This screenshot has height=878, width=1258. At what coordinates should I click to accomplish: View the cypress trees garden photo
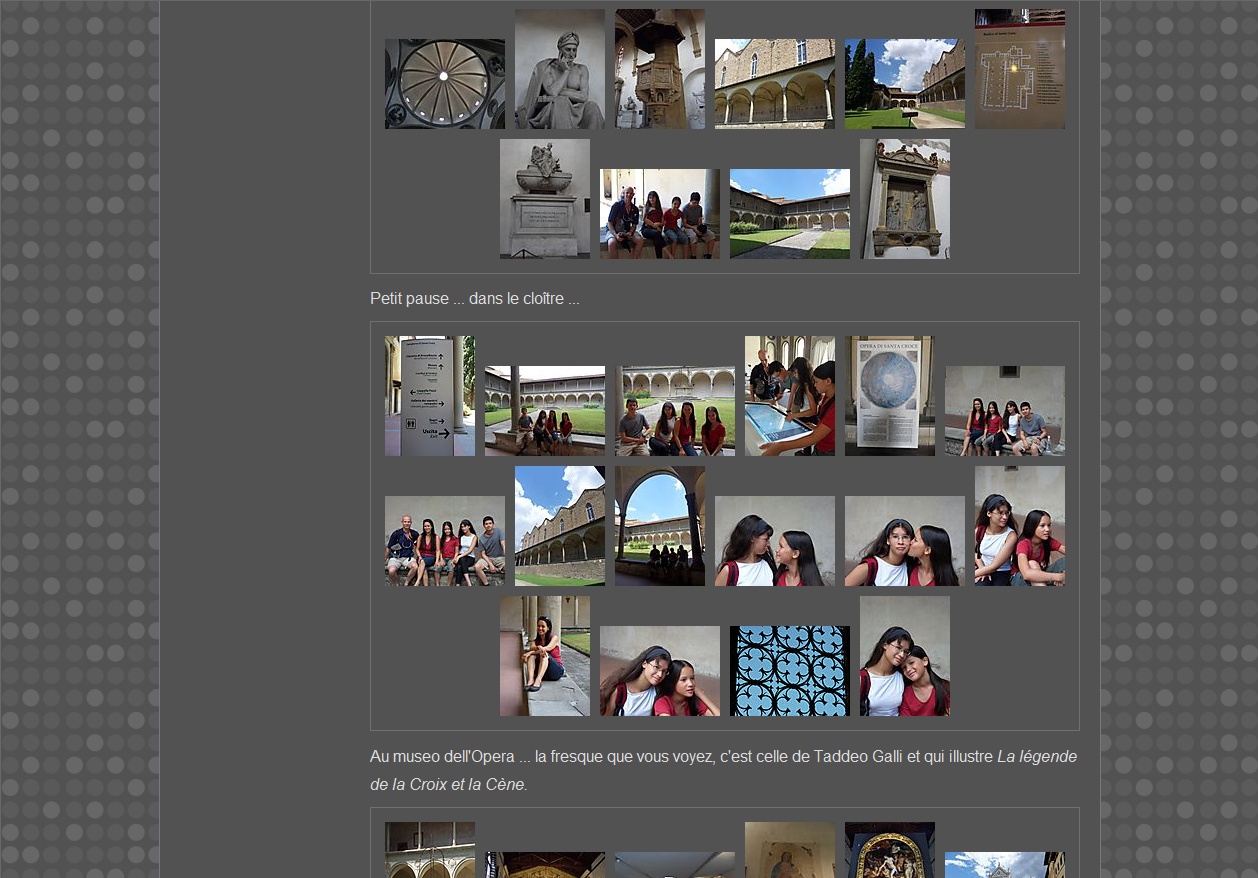tap(904, 84)
